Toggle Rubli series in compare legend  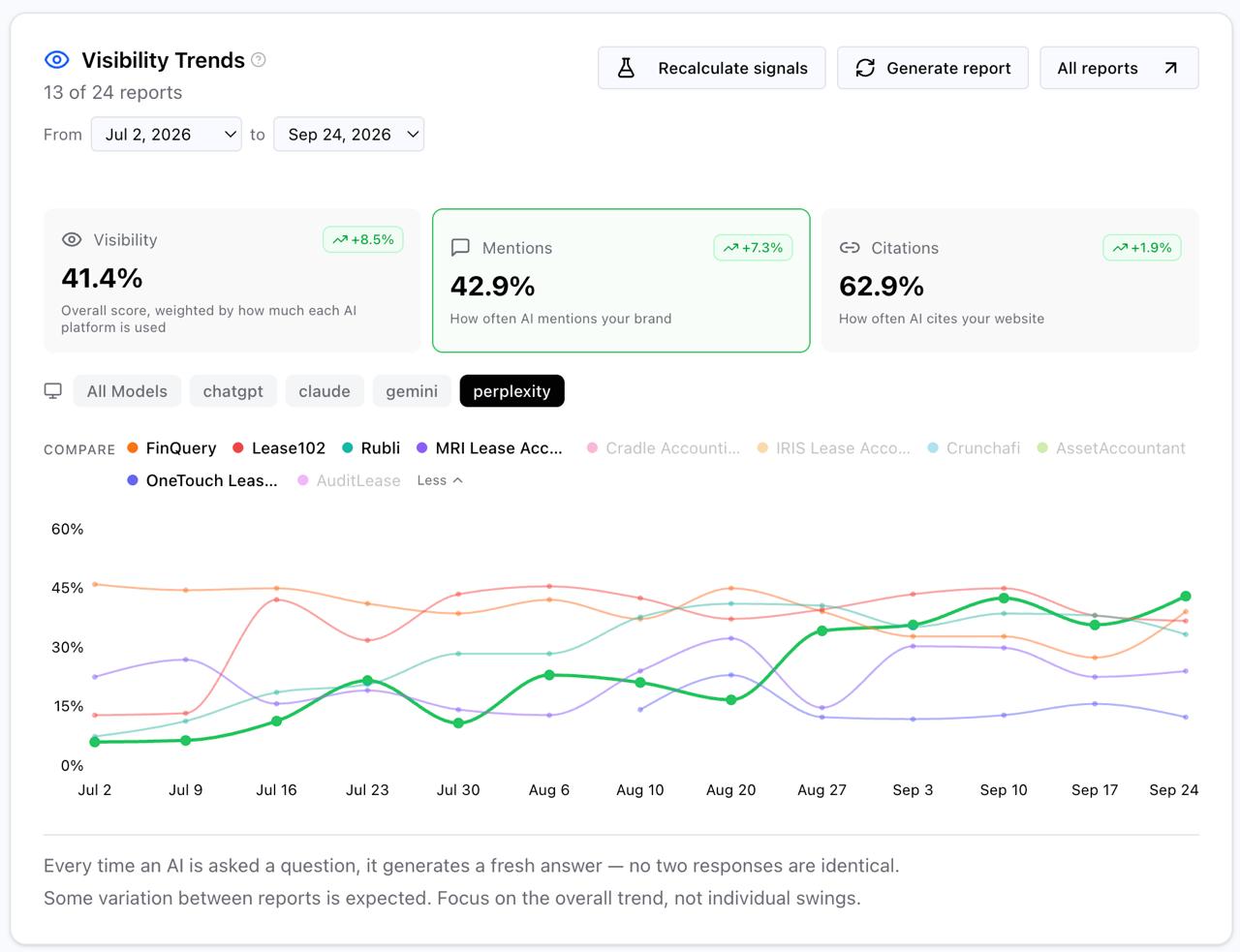pos(371,448)
